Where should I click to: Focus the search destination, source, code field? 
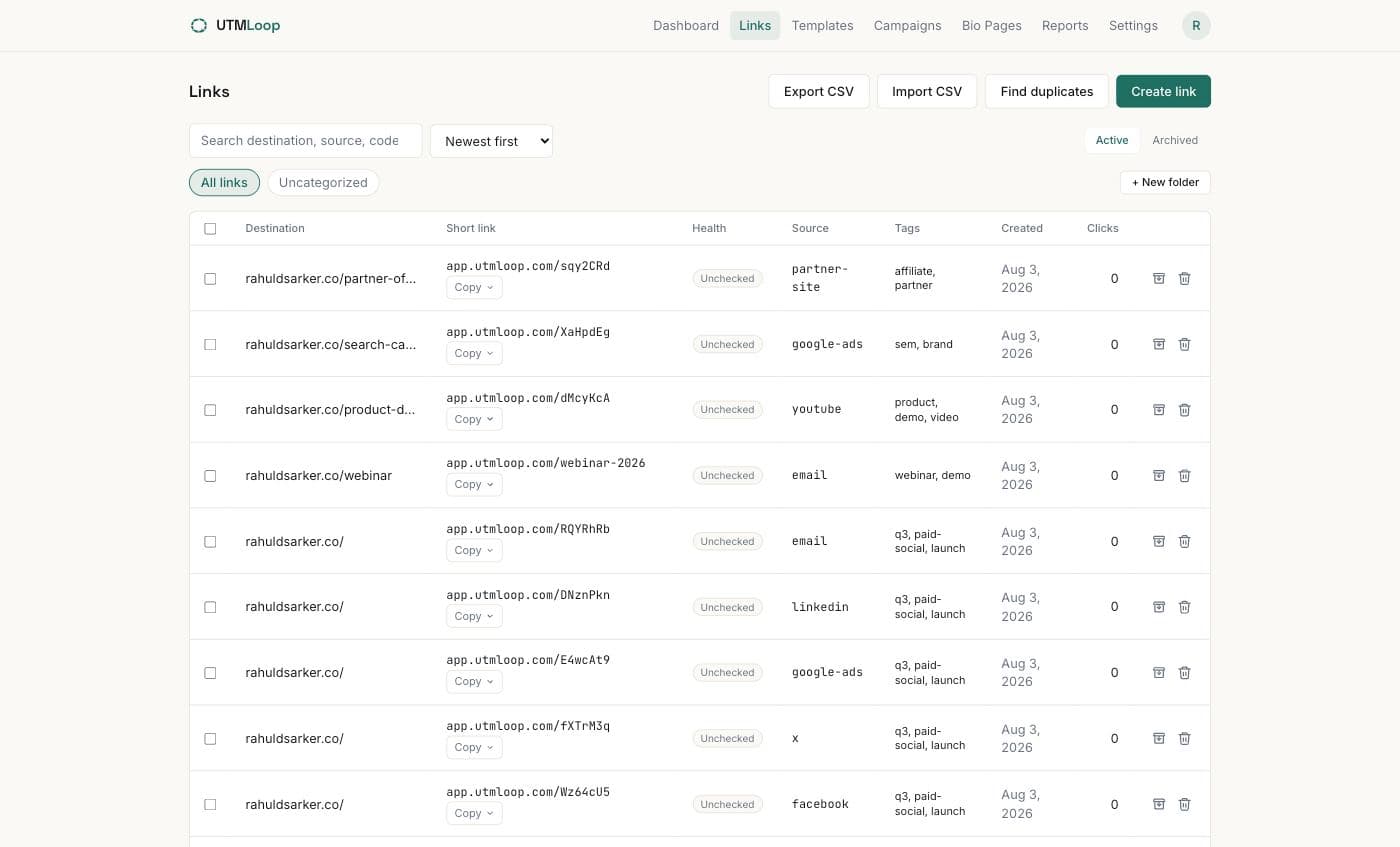click(x=305, y=141)
